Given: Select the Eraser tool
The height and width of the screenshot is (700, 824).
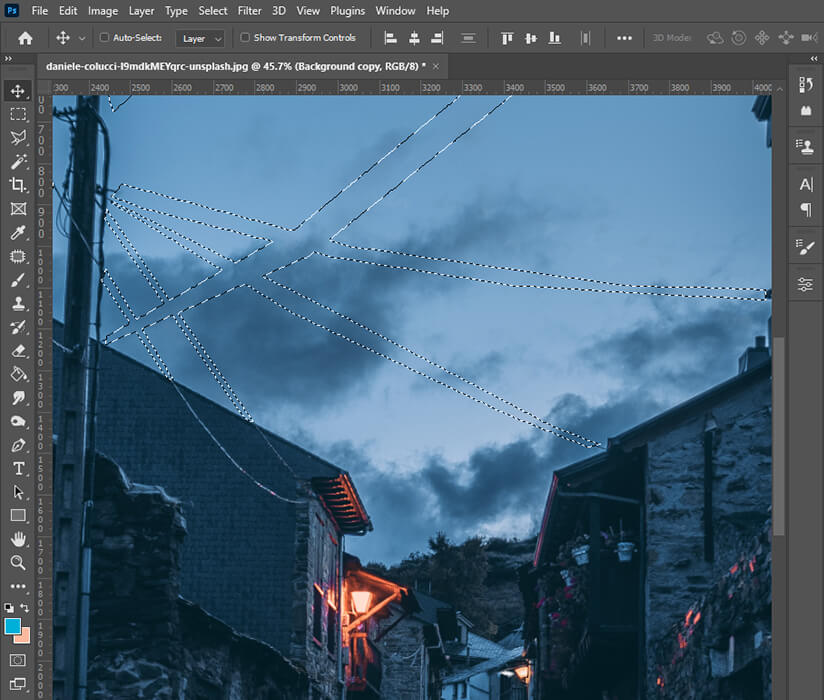Looking at the screenshot, I should point(18,351).
